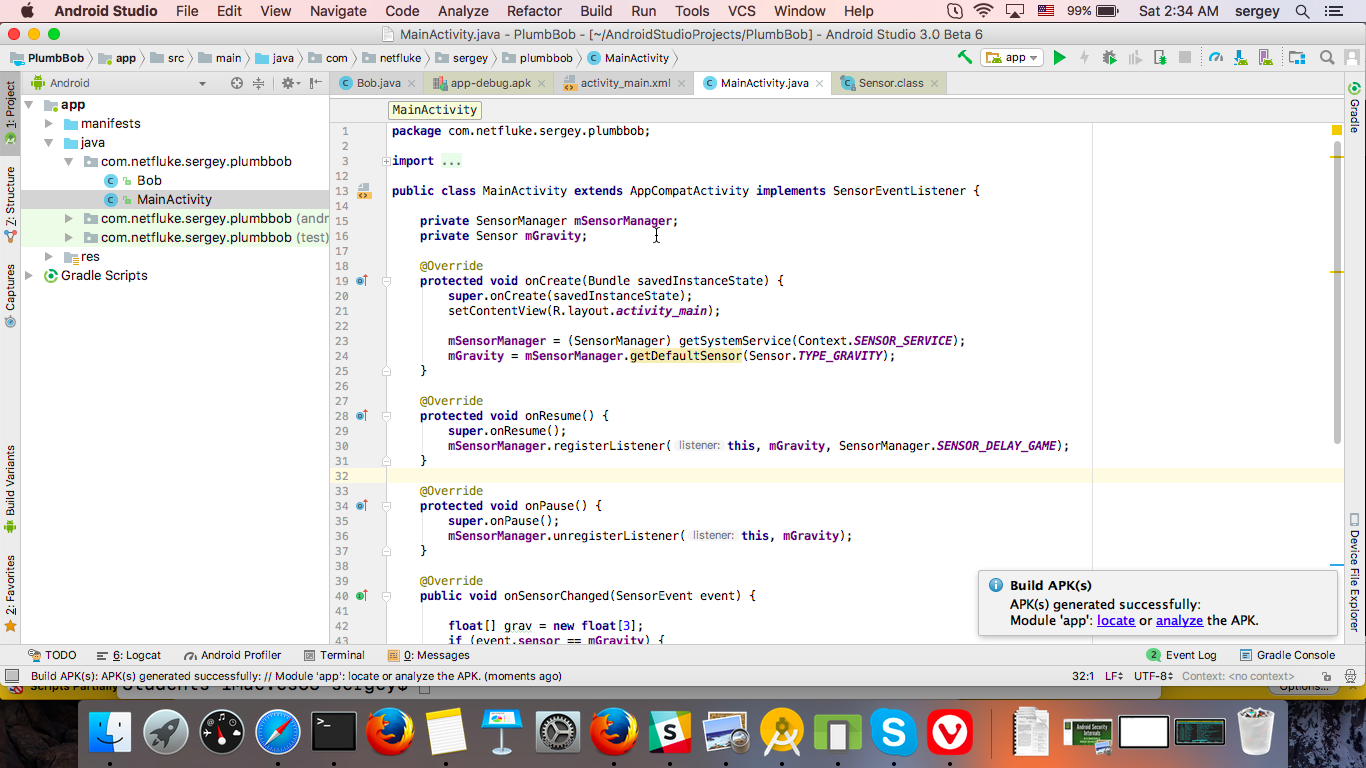This screenshot has width=1366, height=768.
Task: Toggle the Favorites side panel
Action: click(x=10, y=593)
